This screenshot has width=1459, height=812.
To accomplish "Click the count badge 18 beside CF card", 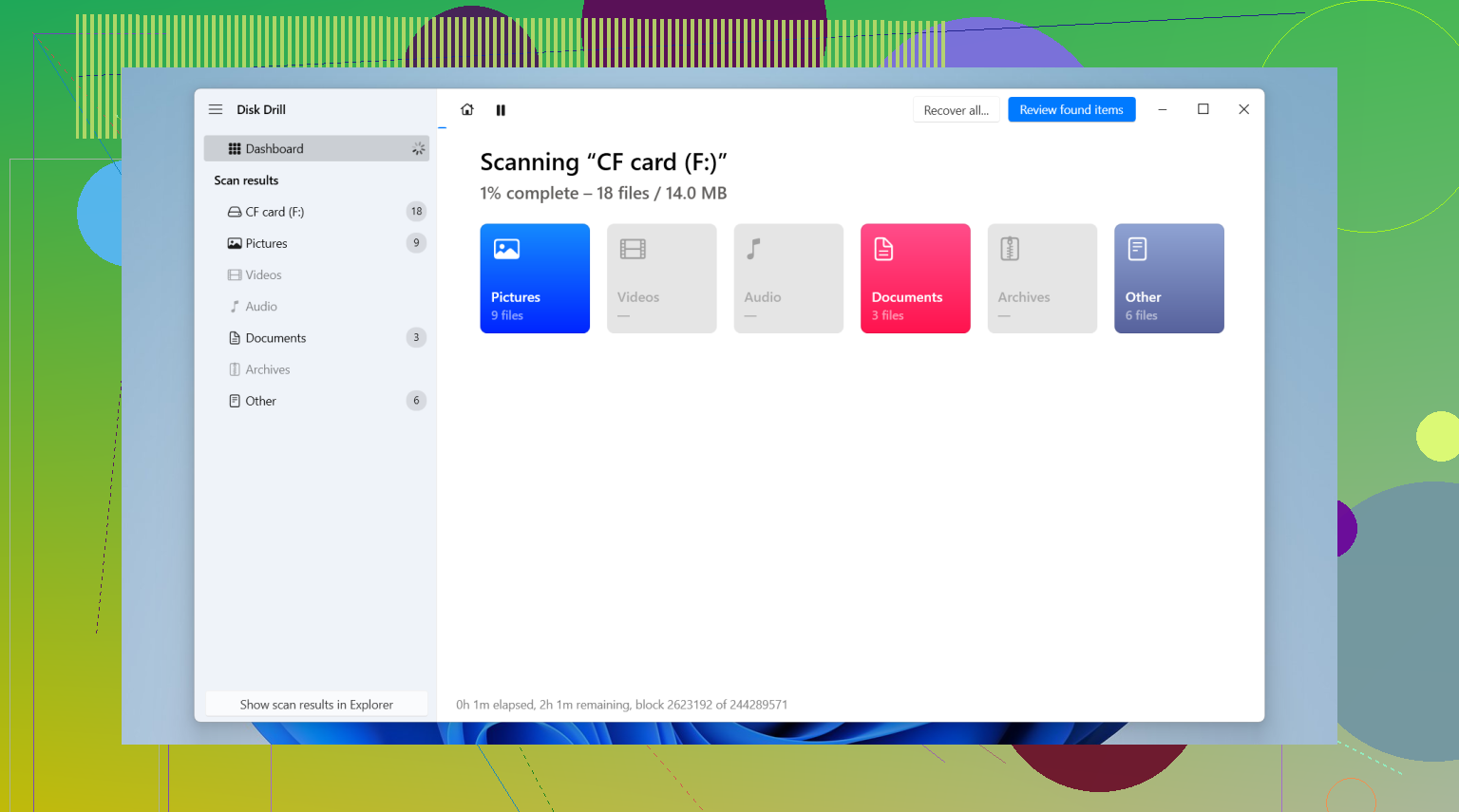I will [416, 211].
